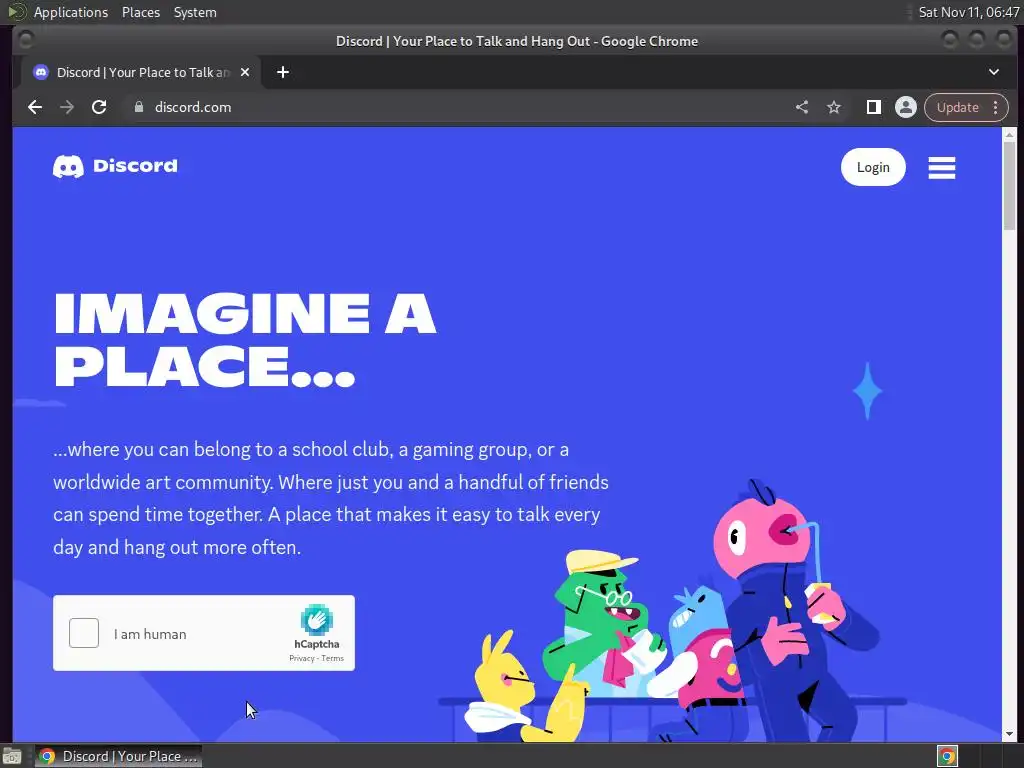Click the share page icon in the address bar
Screen dimensions: 1024x768
(x=802, y=107)
